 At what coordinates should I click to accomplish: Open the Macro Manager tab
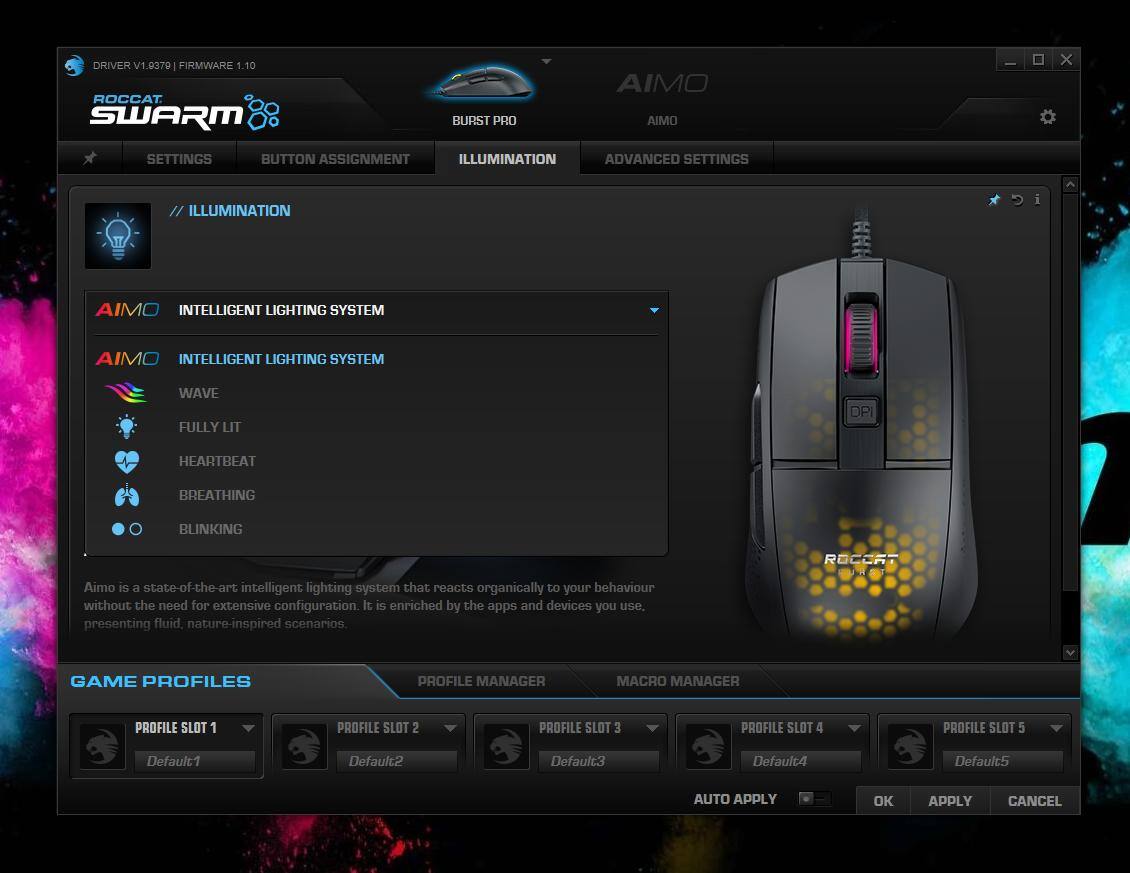coord(677,681)
